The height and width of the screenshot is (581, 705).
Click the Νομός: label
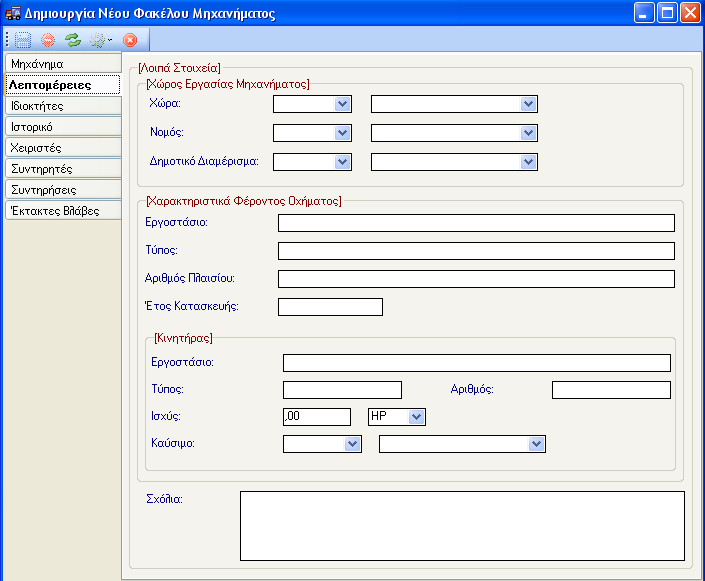pos(167,132)
